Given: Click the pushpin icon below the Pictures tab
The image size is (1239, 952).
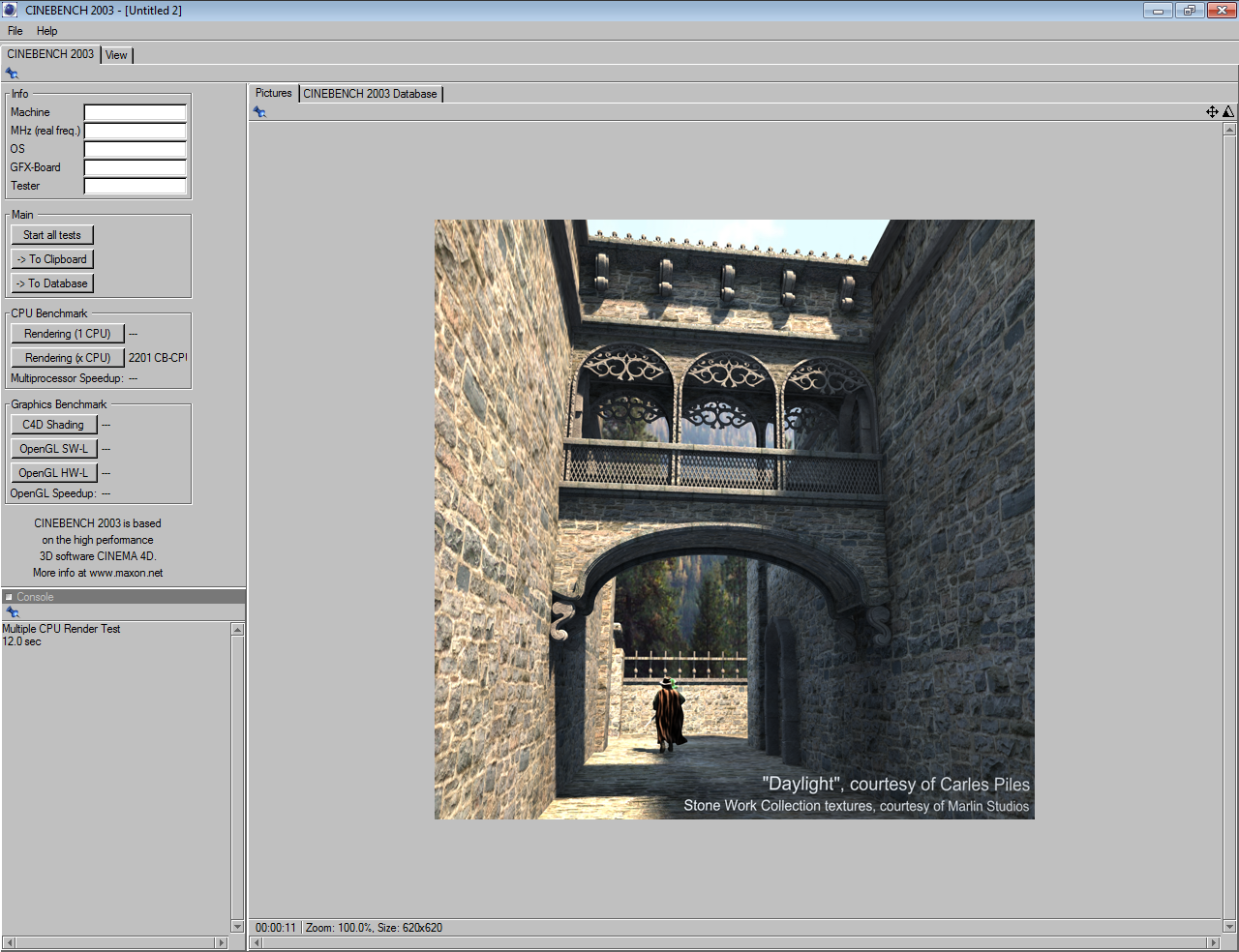Looking at the screenshot, I should pos(259,112).
